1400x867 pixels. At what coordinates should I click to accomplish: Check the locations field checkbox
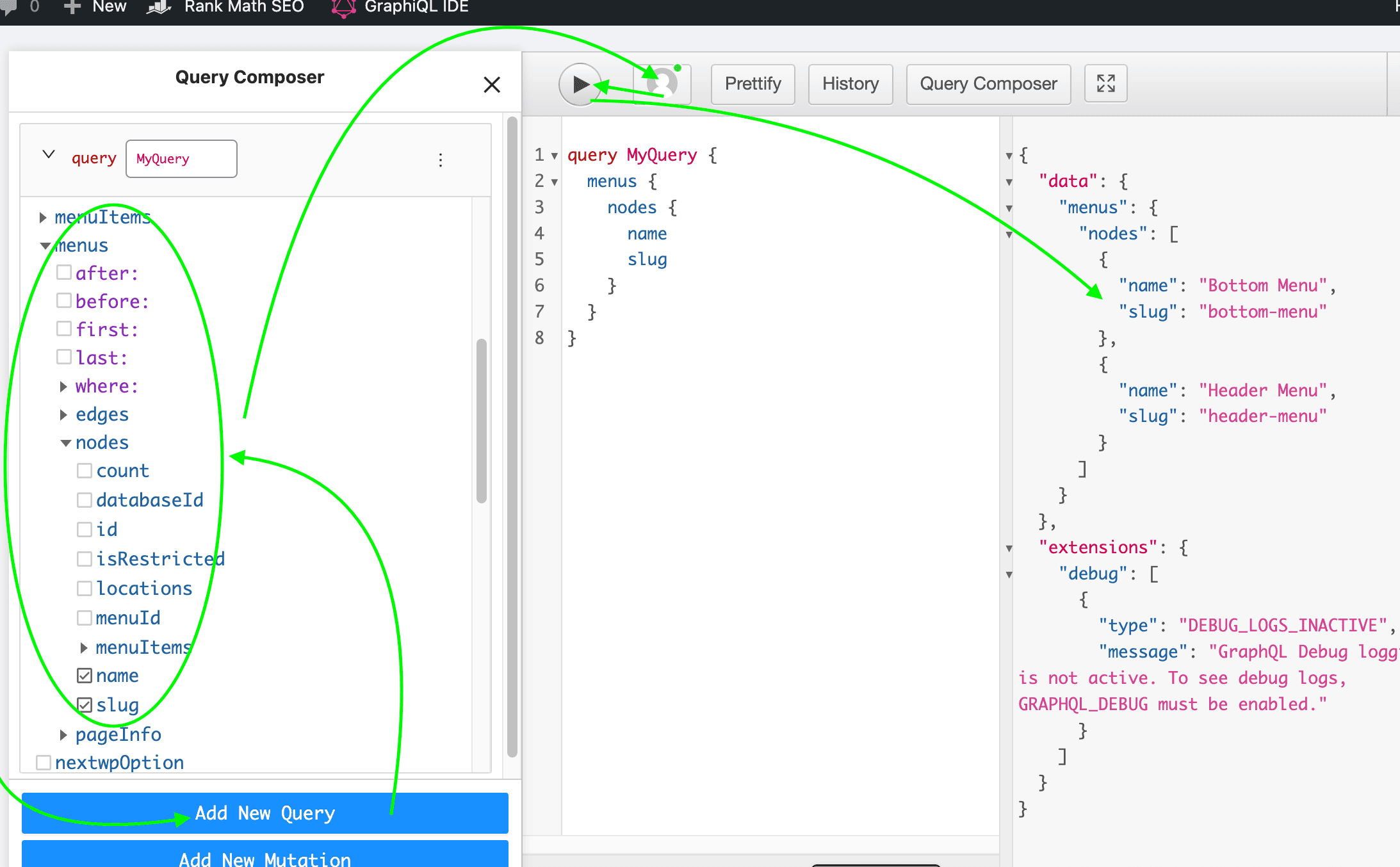coord(85,588)
